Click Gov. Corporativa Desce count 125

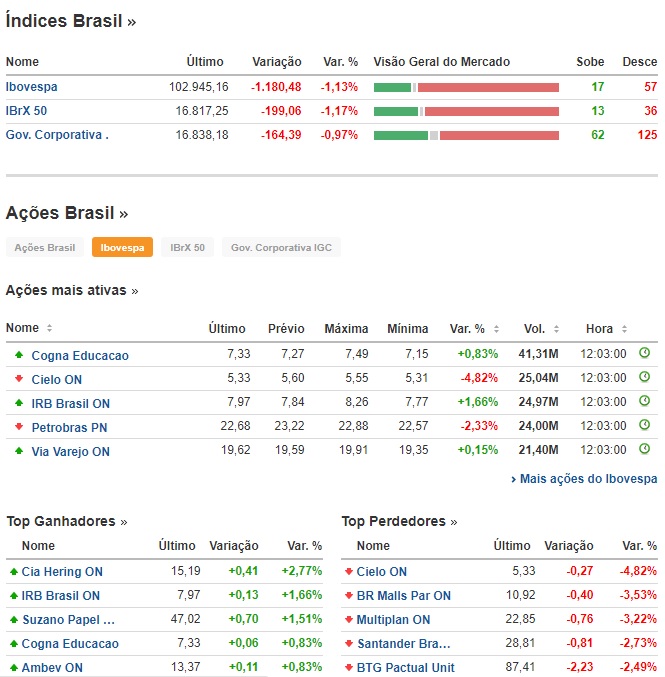pos(647,135)
